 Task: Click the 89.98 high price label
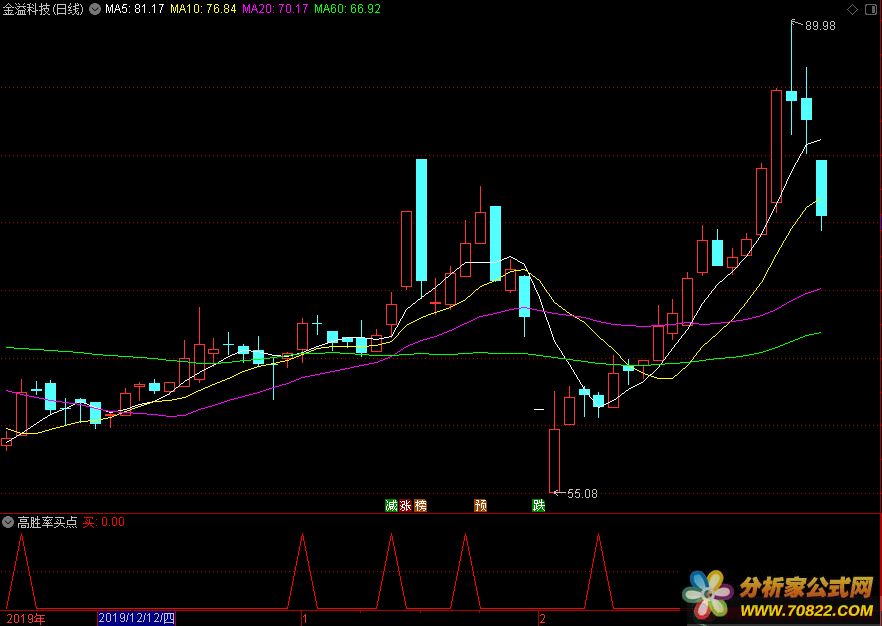[819, 26]
